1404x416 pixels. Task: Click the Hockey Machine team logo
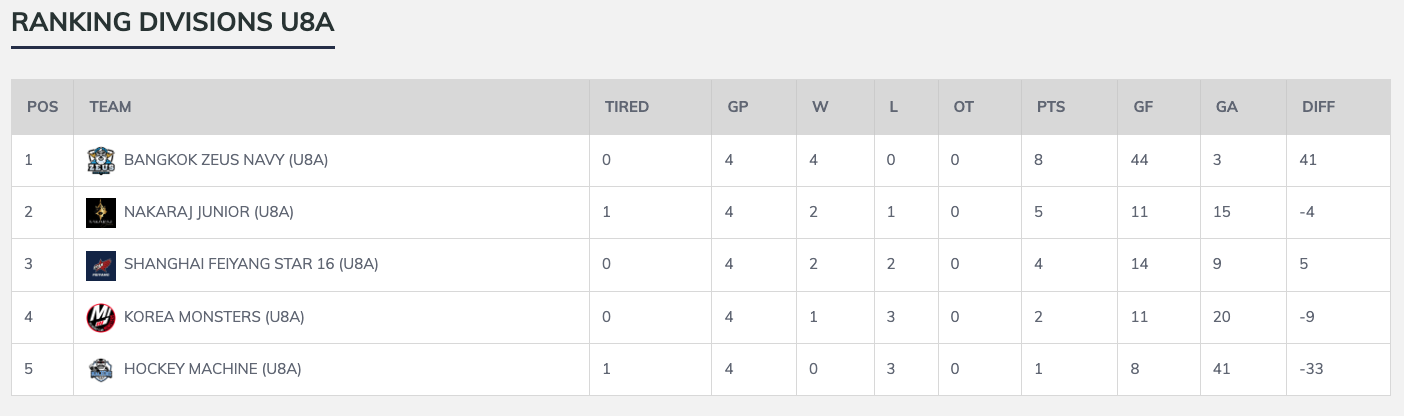pyautogui.click(x=101, y=369)
